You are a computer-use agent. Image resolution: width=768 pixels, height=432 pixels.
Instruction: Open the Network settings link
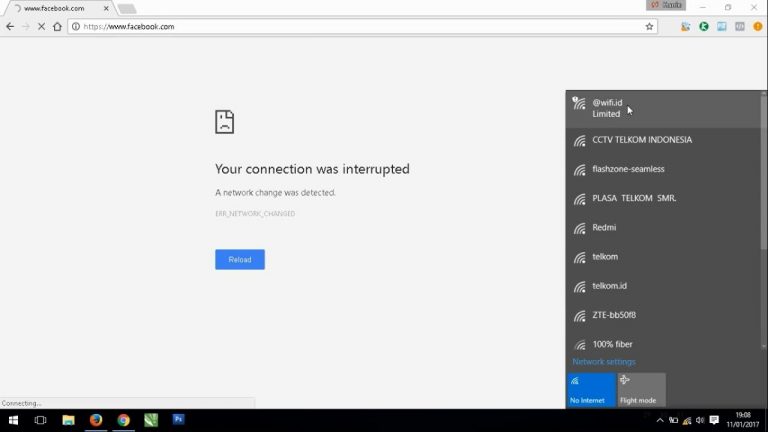(603, 361)
